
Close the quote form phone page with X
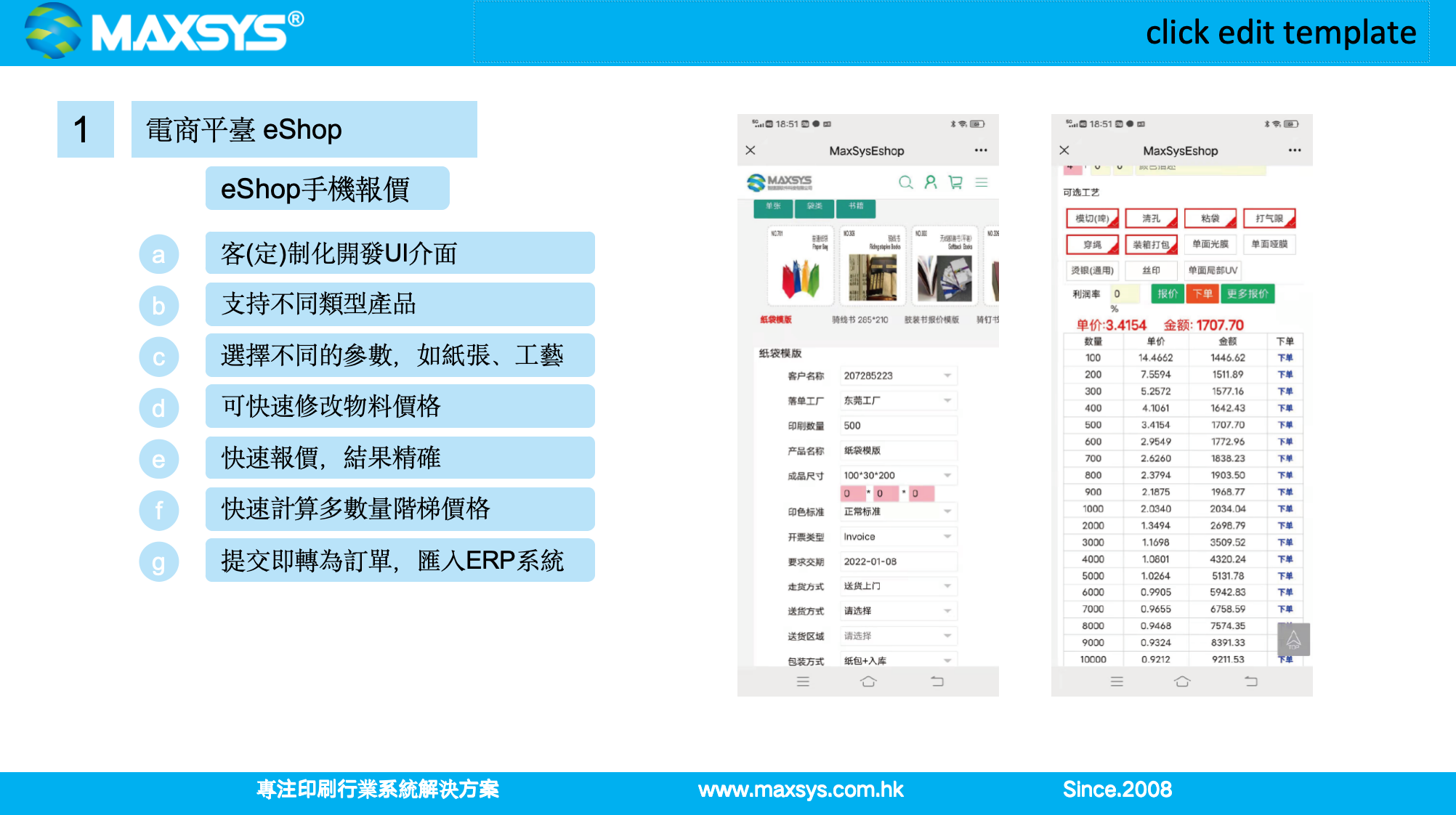pos(751,150)
